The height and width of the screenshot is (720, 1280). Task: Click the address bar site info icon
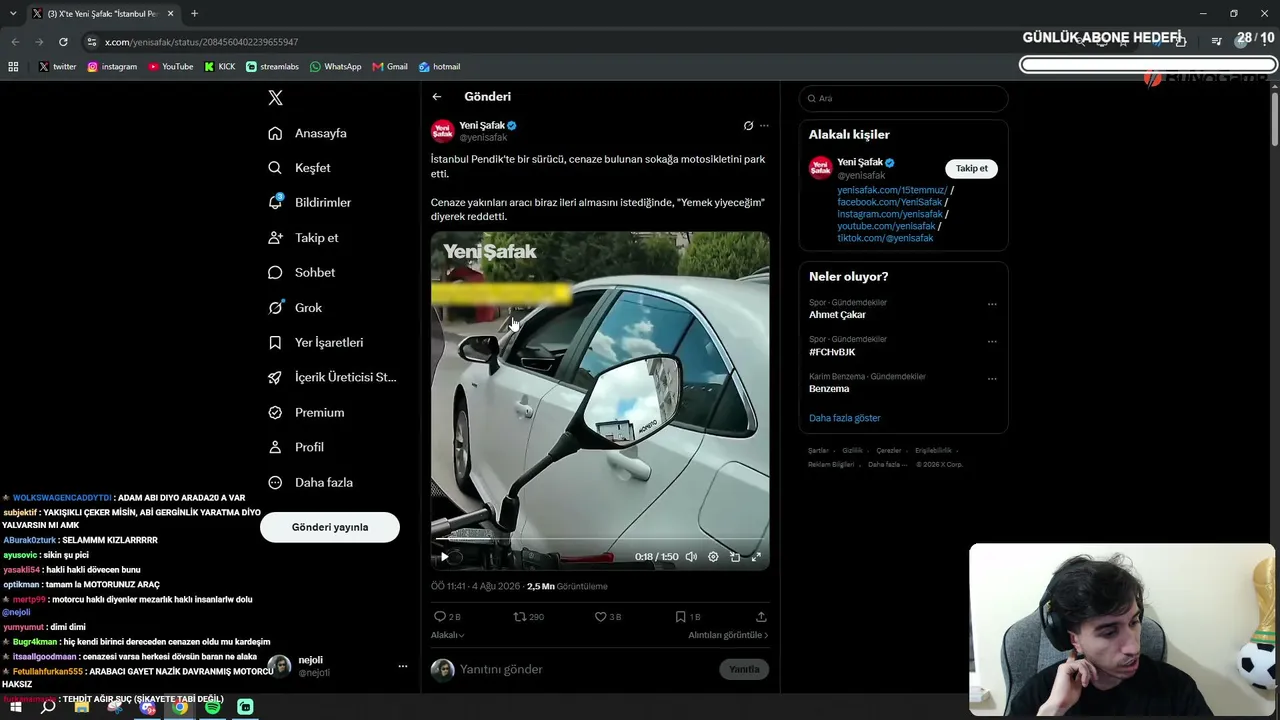92,42
